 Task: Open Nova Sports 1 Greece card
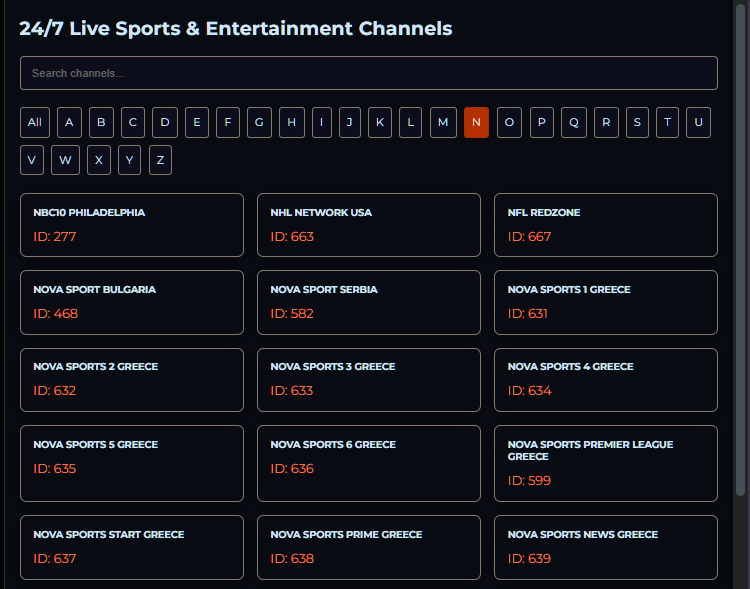(605, 302)
